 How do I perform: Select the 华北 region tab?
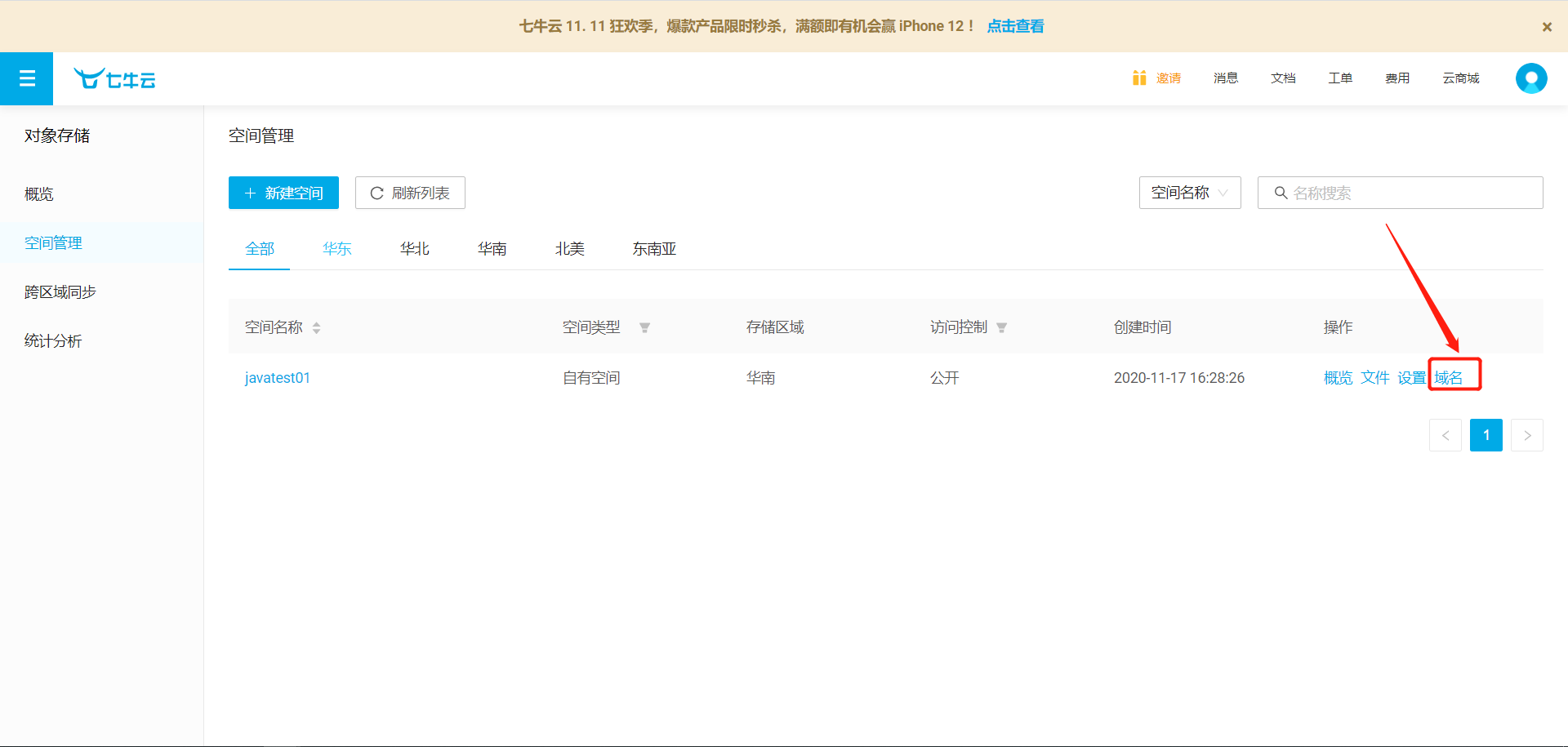pyautogui.click(x=415, y=249)
